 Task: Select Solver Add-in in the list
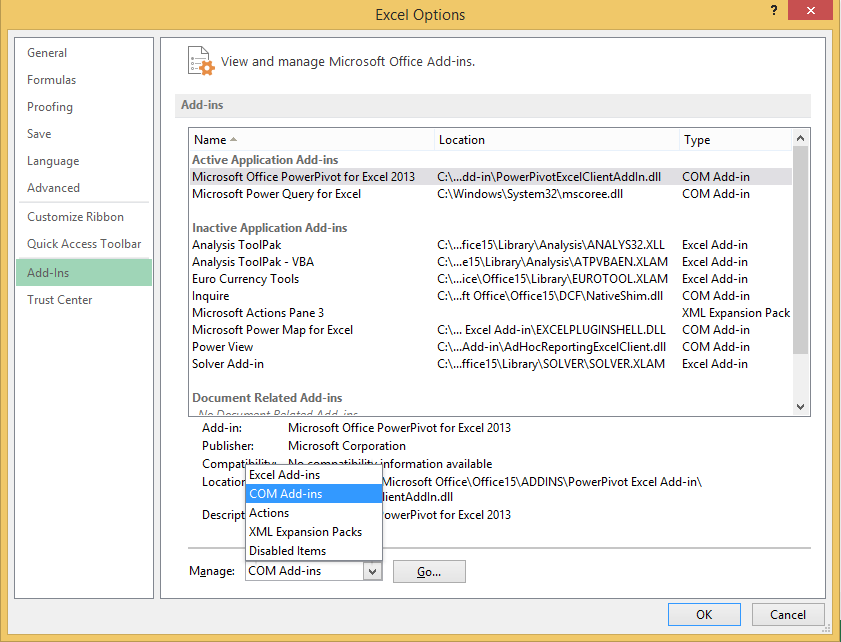click(x=228, y=364)
